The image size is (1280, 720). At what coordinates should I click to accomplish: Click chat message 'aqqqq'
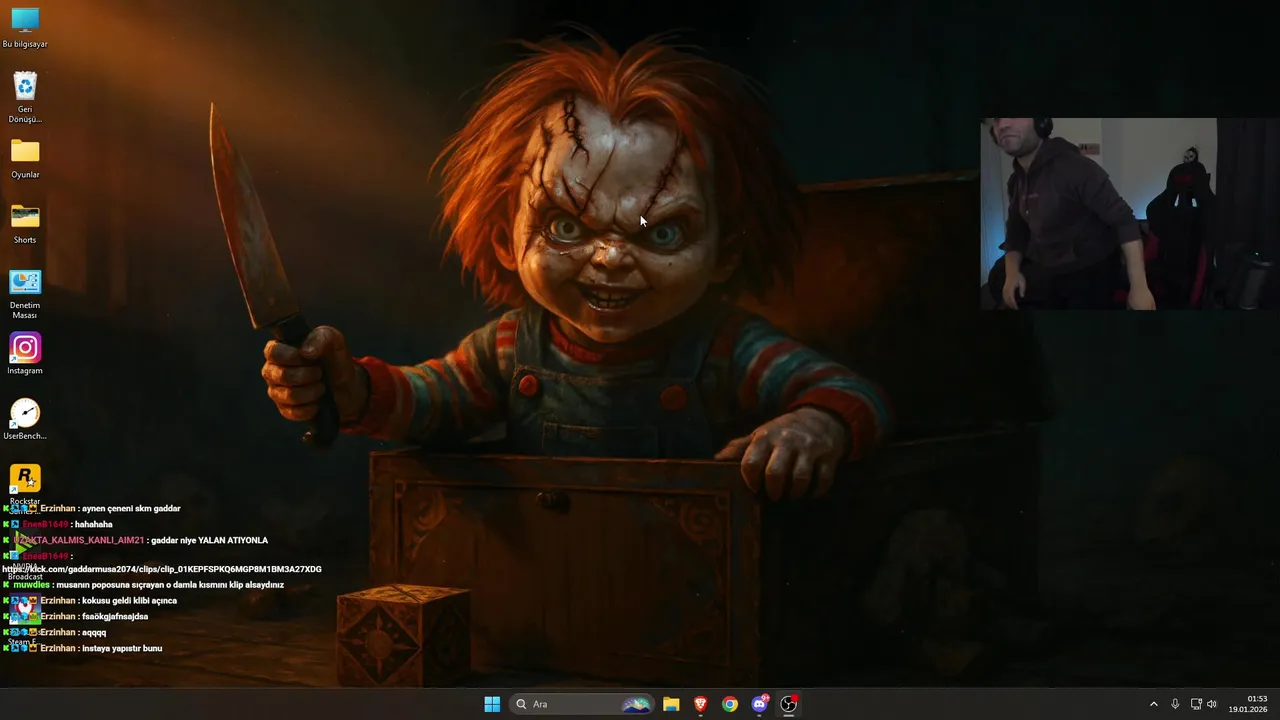coord(94,632)
